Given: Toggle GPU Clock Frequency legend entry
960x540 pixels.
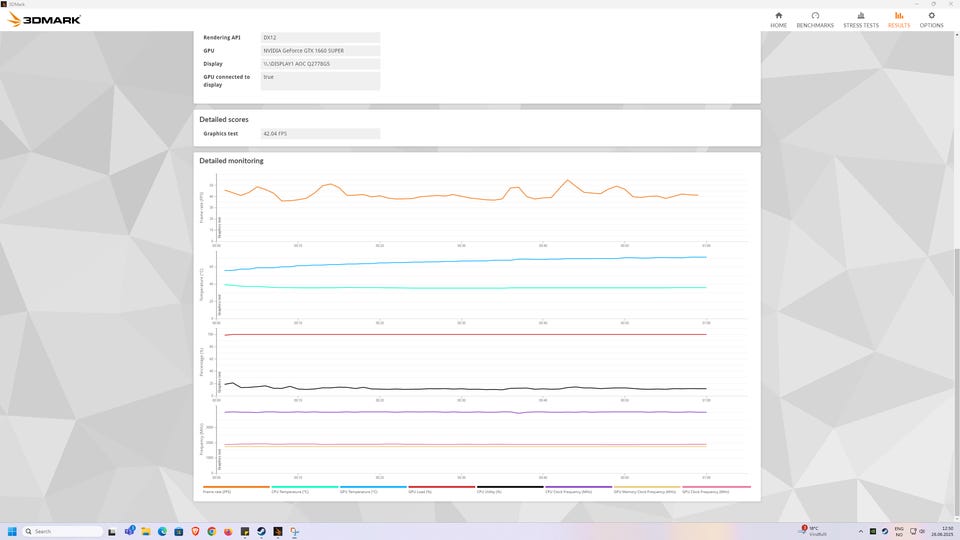Looking at the screenshot, I should pyautogui.click(x=716, y=490).
